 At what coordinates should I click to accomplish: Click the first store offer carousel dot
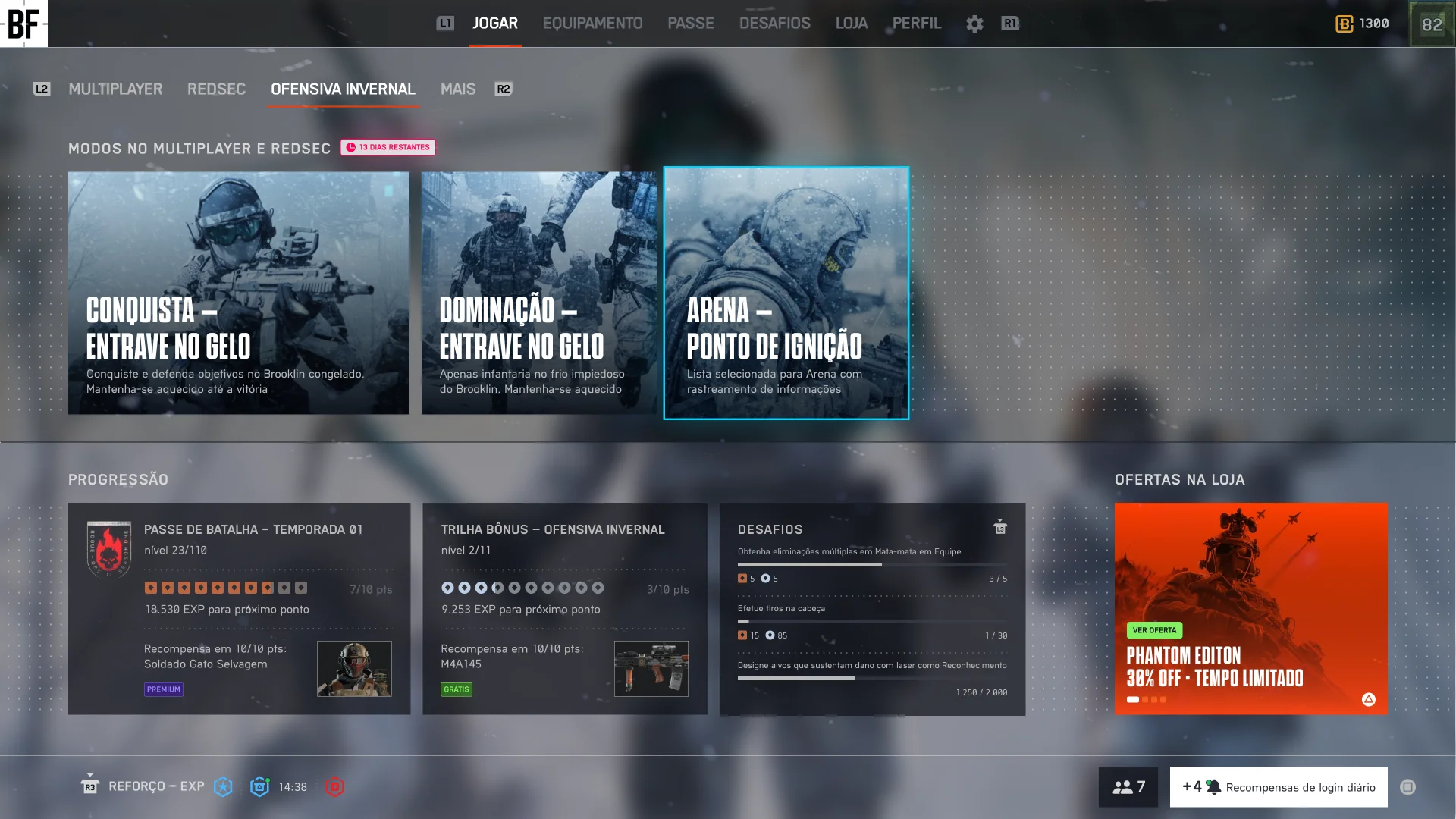pyautogui.click(x=1132, y=699)
